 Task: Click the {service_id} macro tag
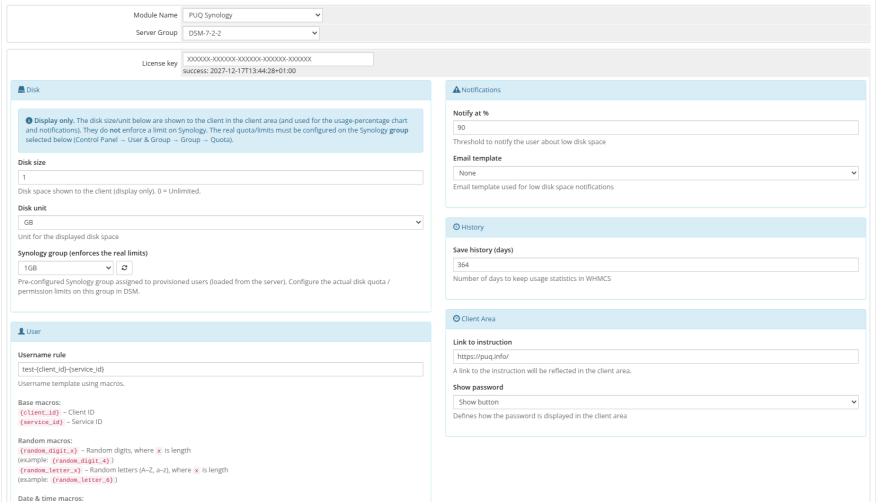(x=42, y=422)
